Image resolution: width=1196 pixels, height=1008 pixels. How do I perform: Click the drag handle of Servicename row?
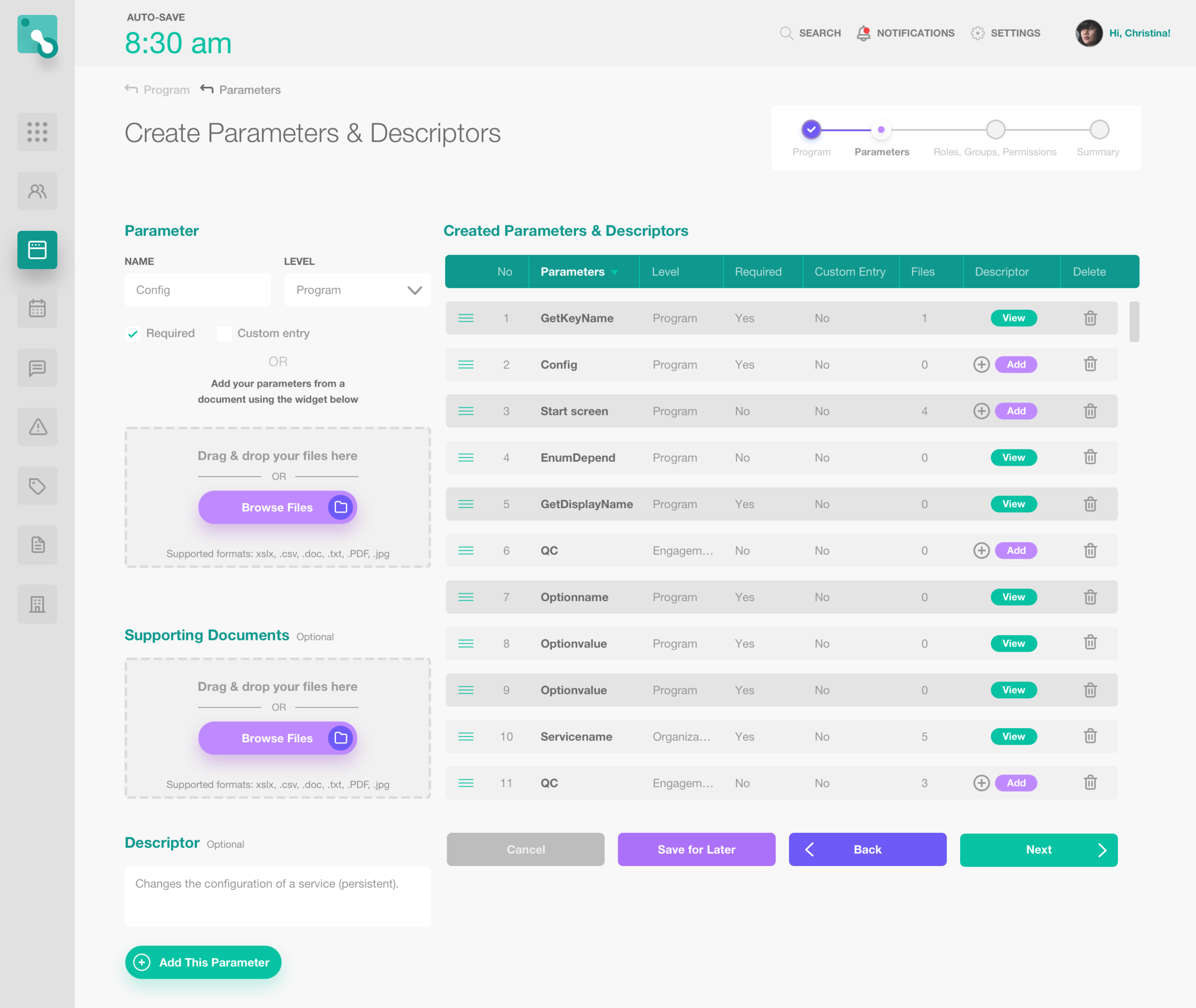pos(466,737)
